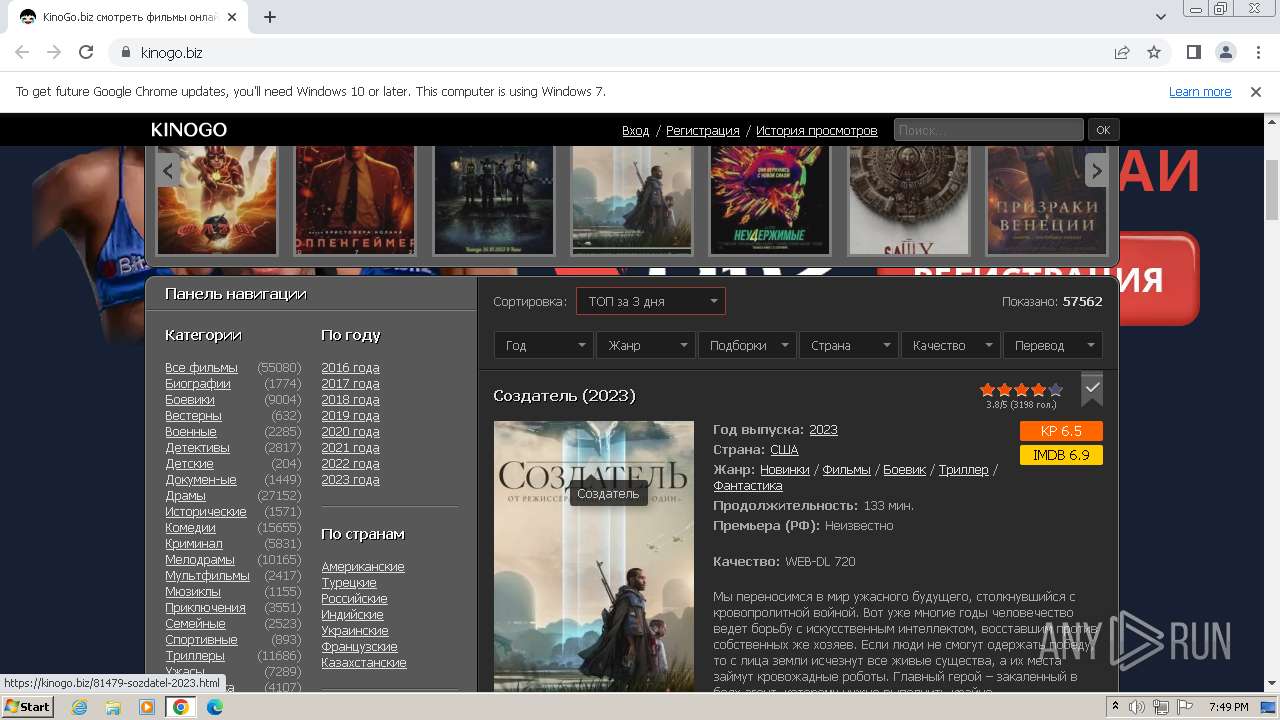The height and width of the screenshot is (720, 1280).
Task: Slide the poster carousel to the right
Action: pos(1097,170)
